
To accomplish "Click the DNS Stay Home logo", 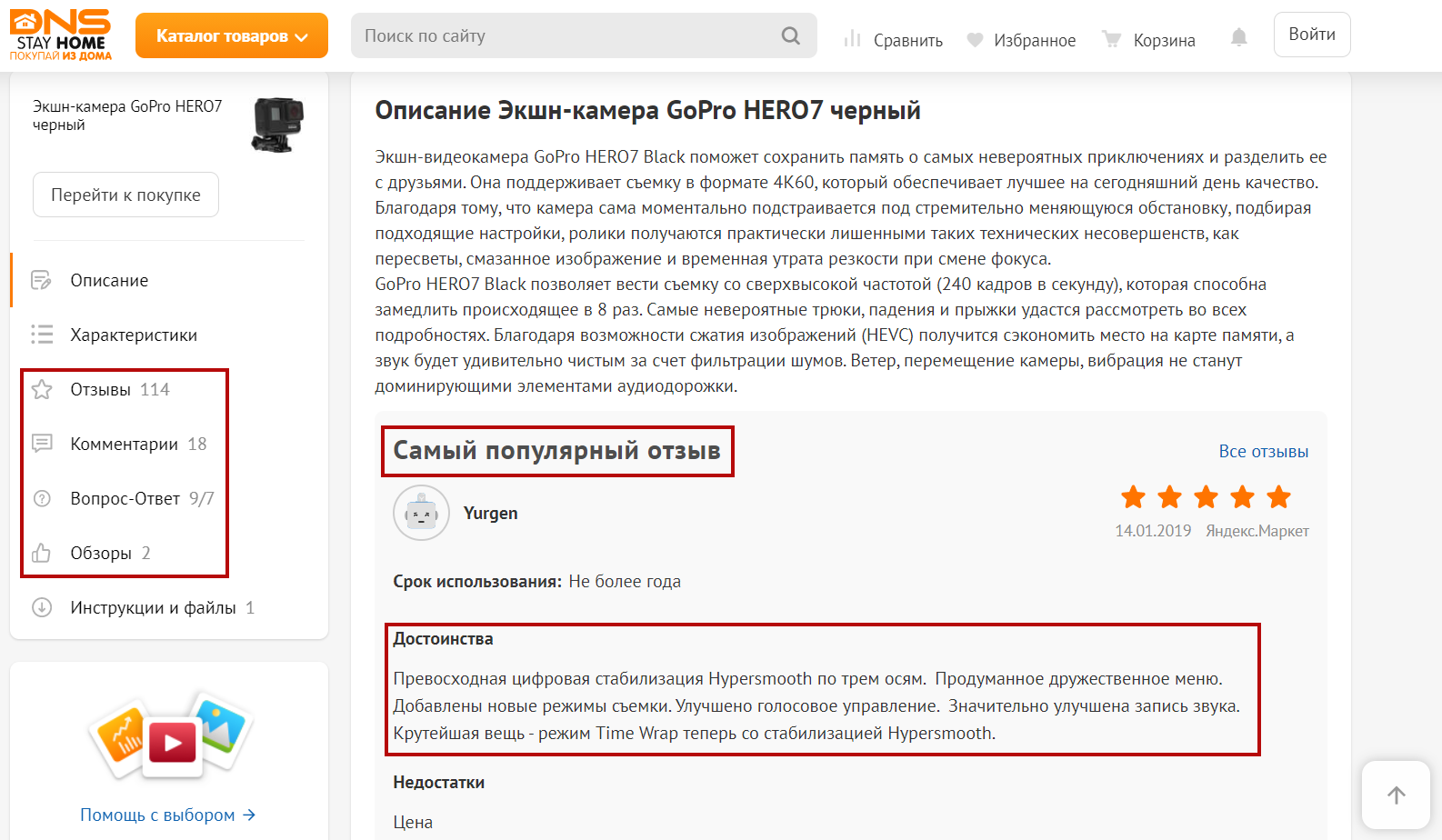I will (x=61, y=35).
